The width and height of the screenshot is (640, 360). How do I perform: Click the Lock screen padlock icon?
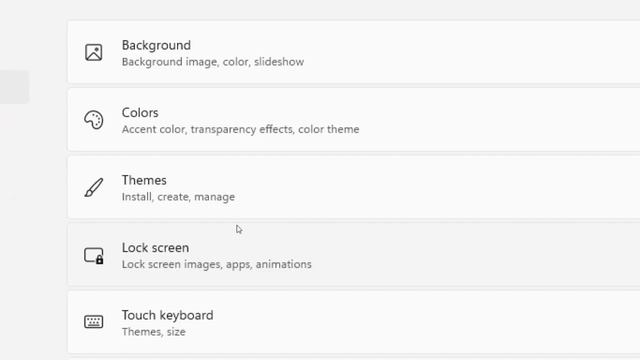tap(94, 256)
